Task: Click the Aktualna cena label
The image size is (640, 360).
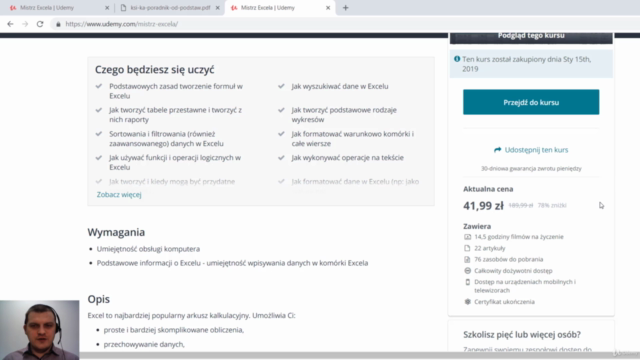Action: pos(488,189)
